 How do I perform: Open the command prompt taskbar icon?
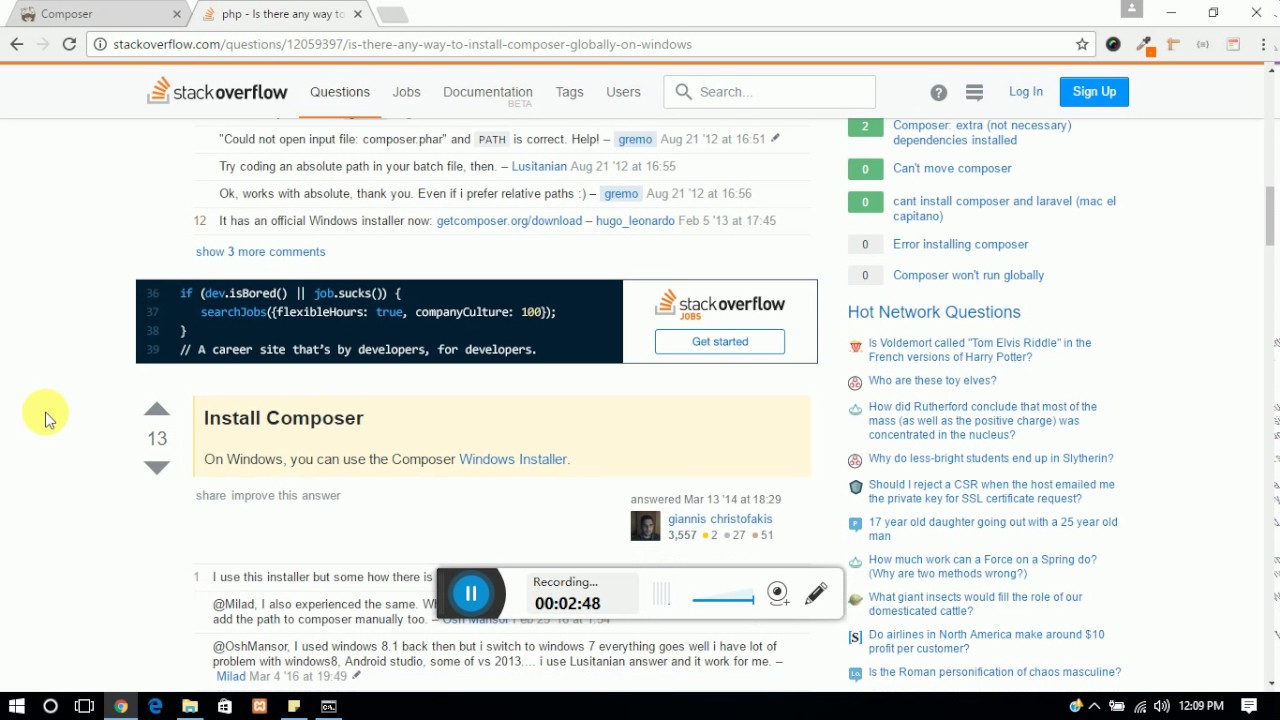coord(329,706)
